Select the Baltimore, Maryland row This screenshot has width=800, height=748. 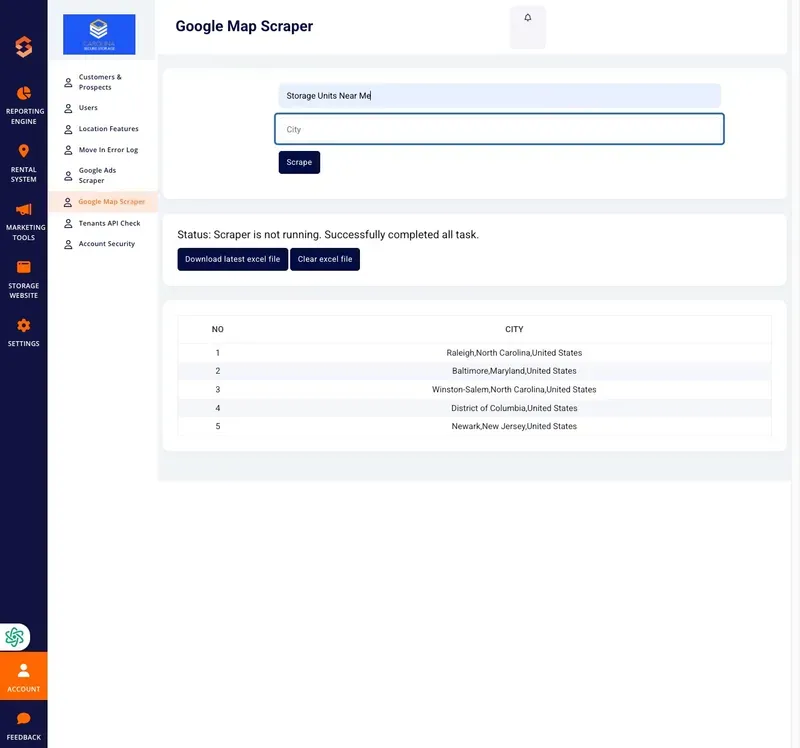point(474,371)
